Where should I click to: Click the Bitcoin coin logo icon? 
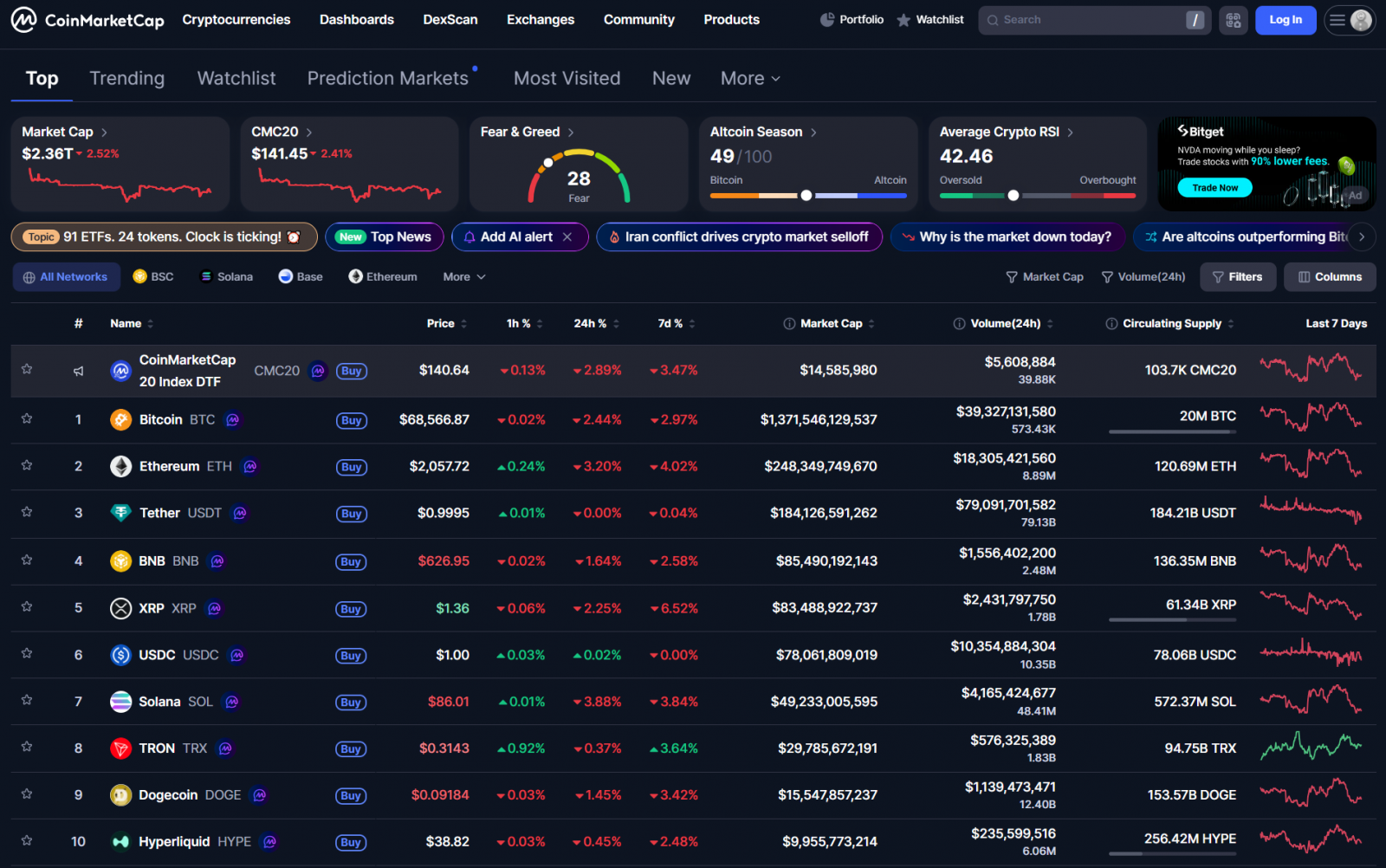click(120, 420)
